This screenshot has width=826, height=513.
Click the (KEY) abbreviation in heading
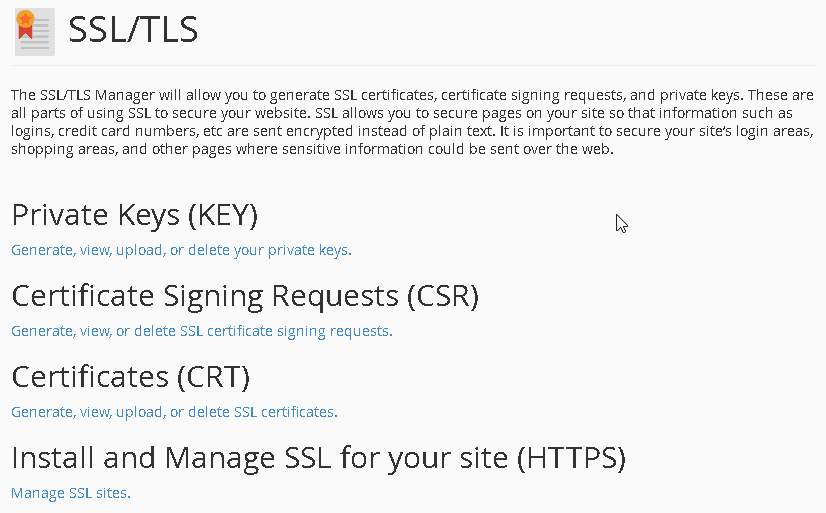pyautogui.click(x=223, y=215)
